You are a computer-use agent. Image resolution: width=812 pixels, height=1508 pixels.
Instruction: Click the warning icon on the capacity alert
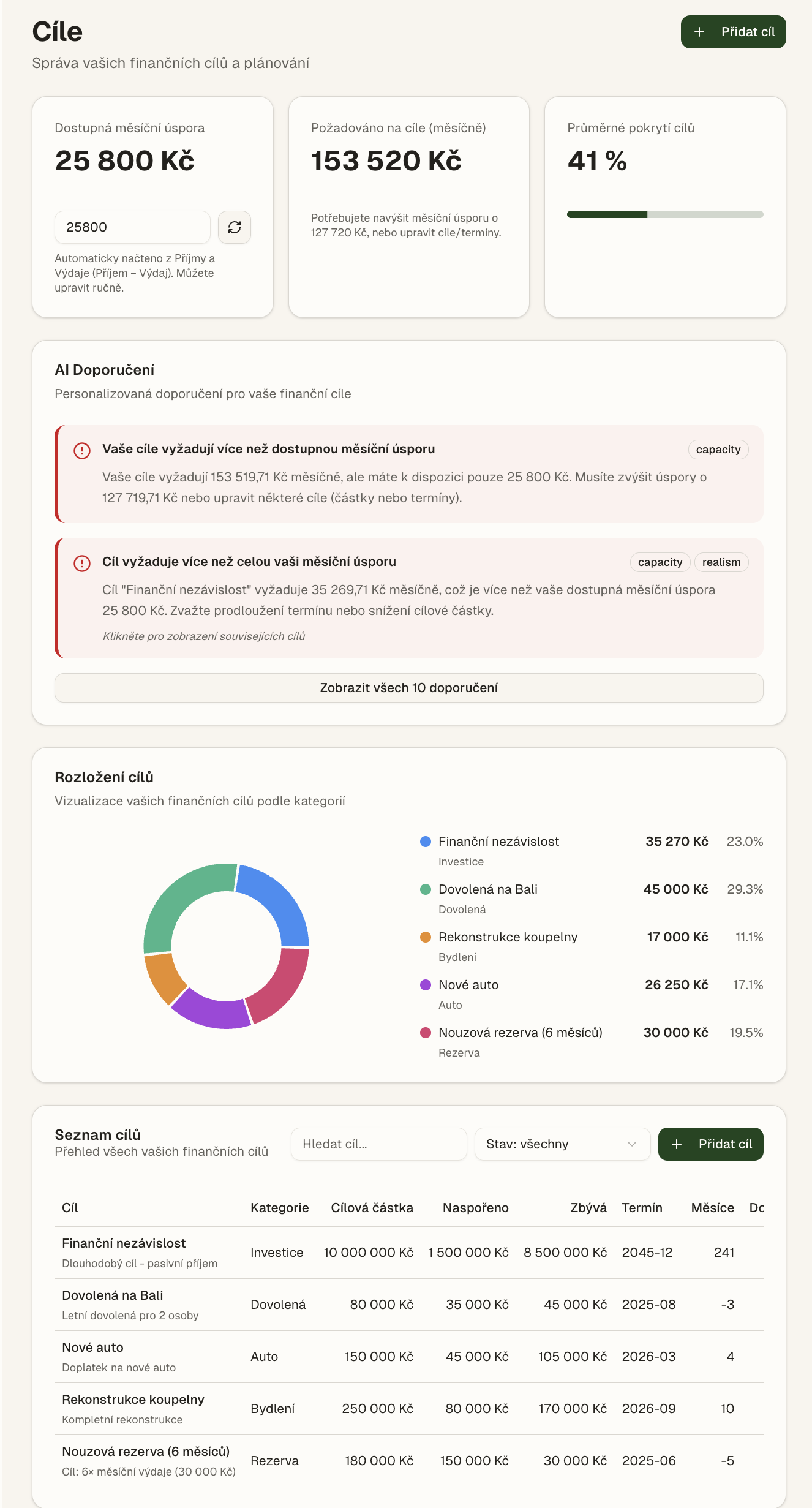[x=80, y=450]
